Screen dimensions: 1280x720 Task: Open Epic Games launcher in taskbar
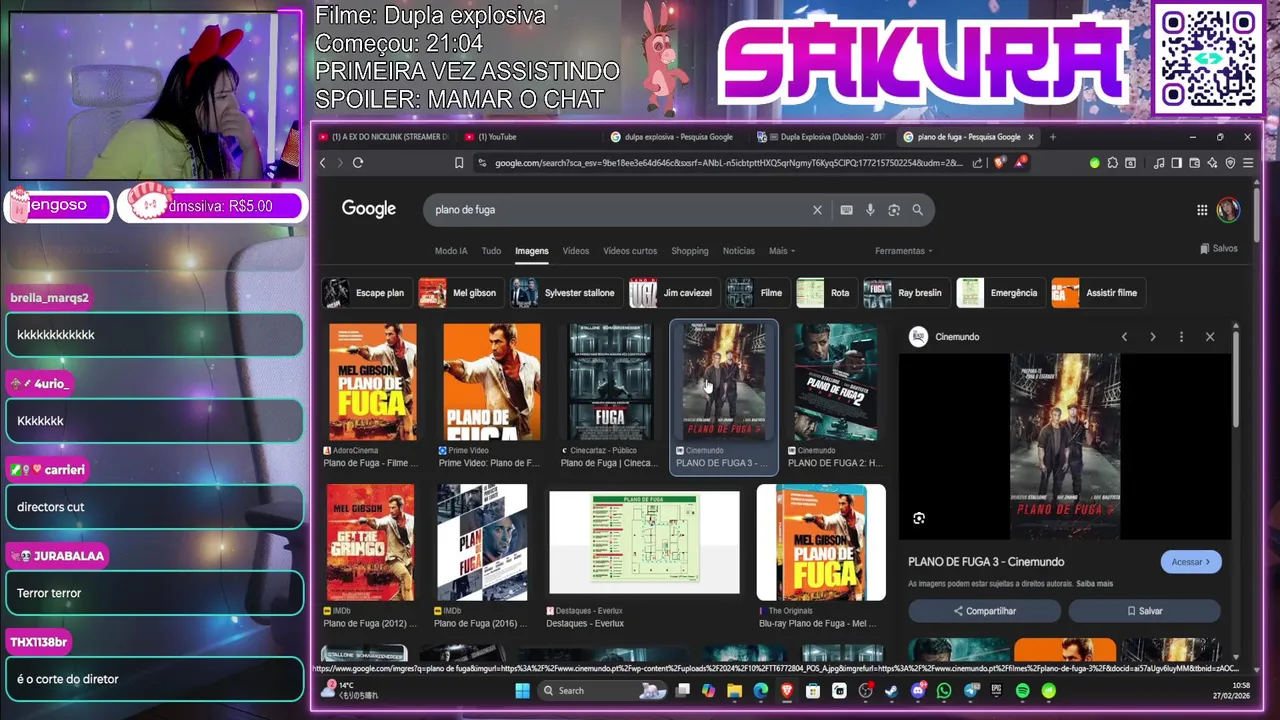[996, 691]
